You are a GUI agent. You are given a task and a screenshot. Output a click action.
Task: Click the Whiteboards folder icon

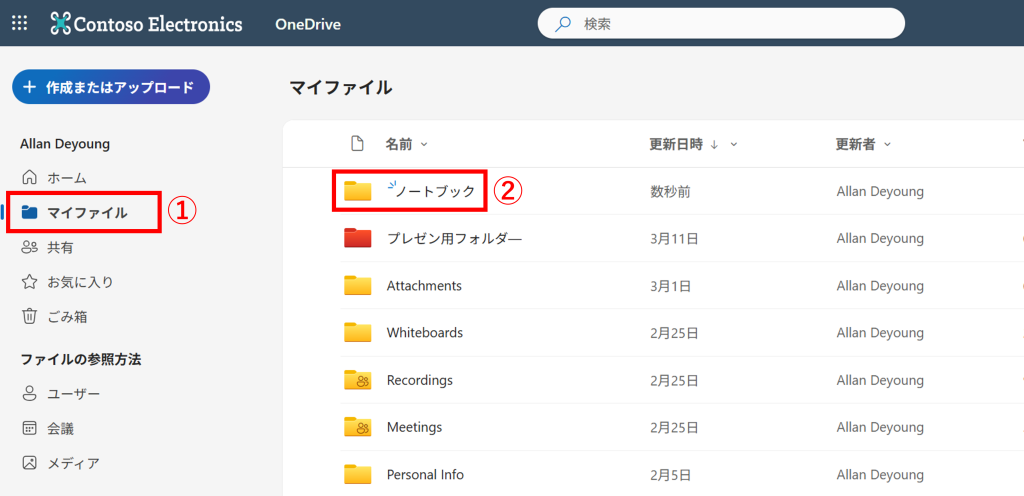coord(357,333)
